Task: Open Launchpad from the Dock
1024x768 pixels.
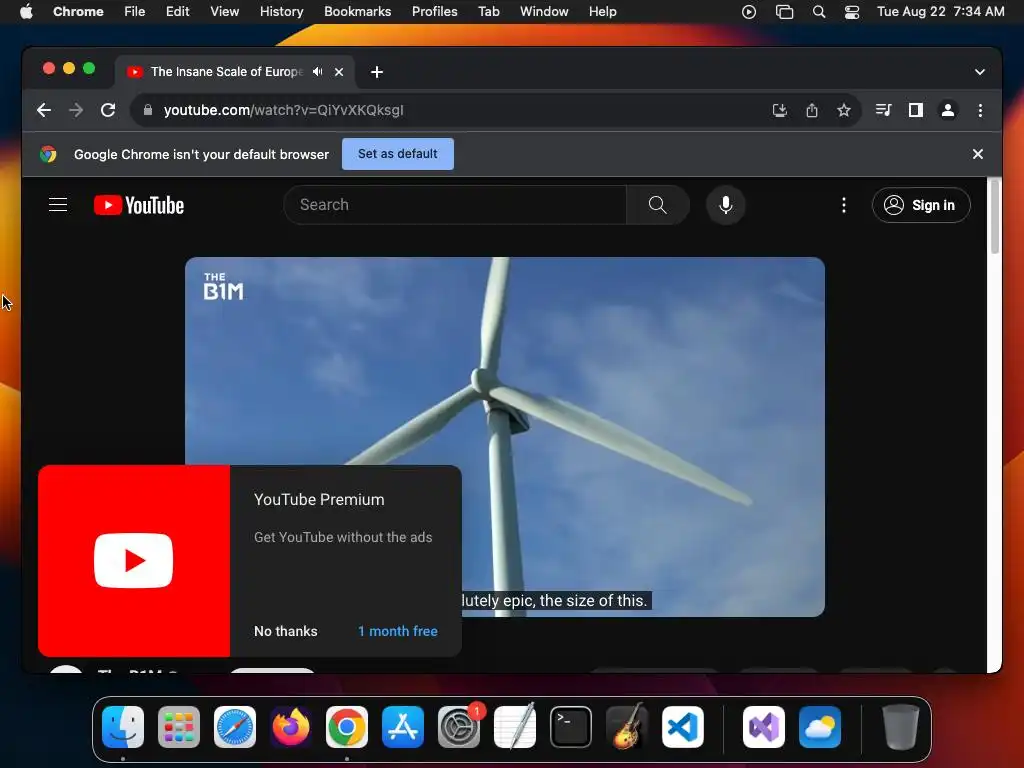Action: pos(179,727)
